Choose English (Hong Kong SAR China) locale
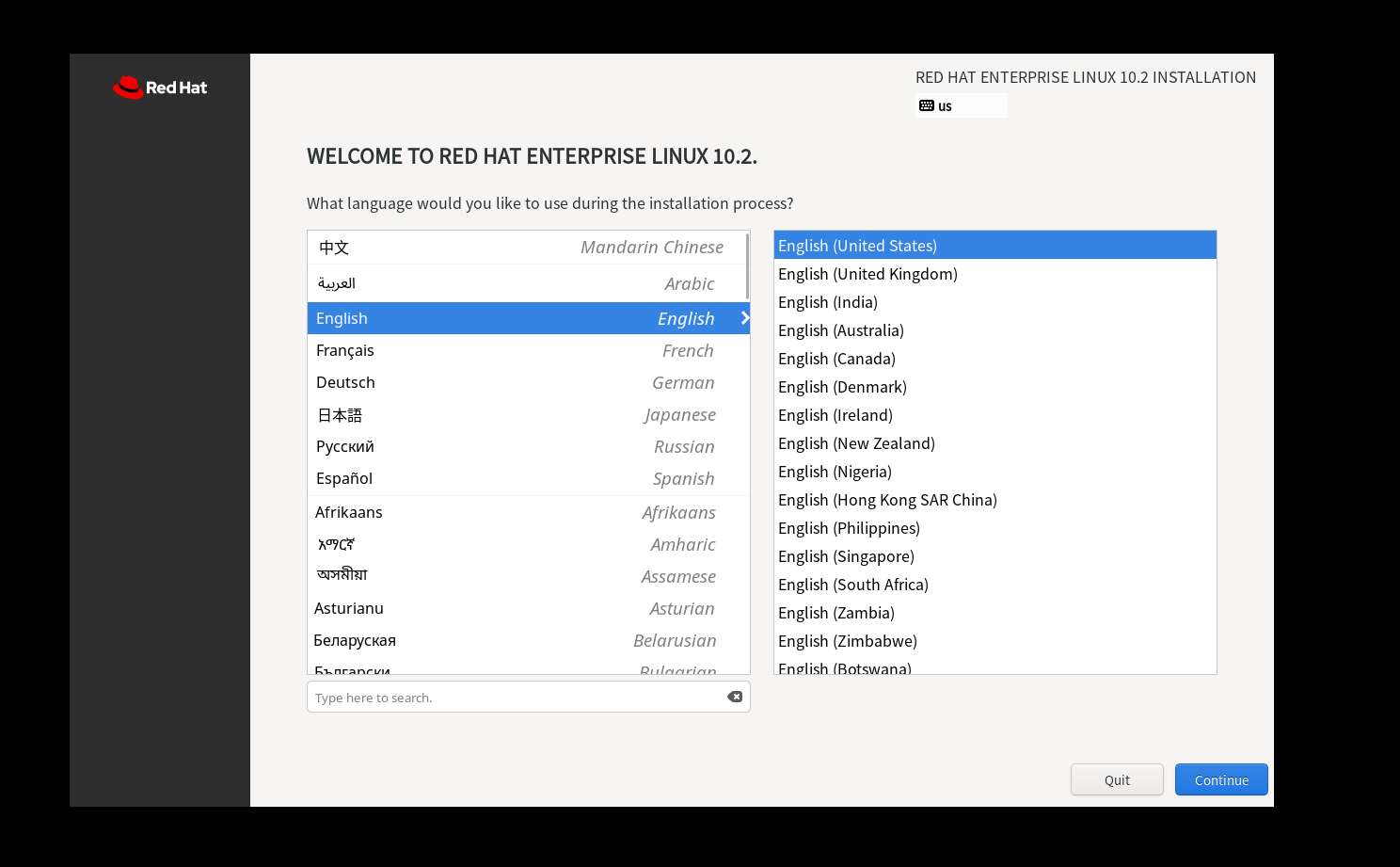This screenshot has height=867, width=1400. 995,500
